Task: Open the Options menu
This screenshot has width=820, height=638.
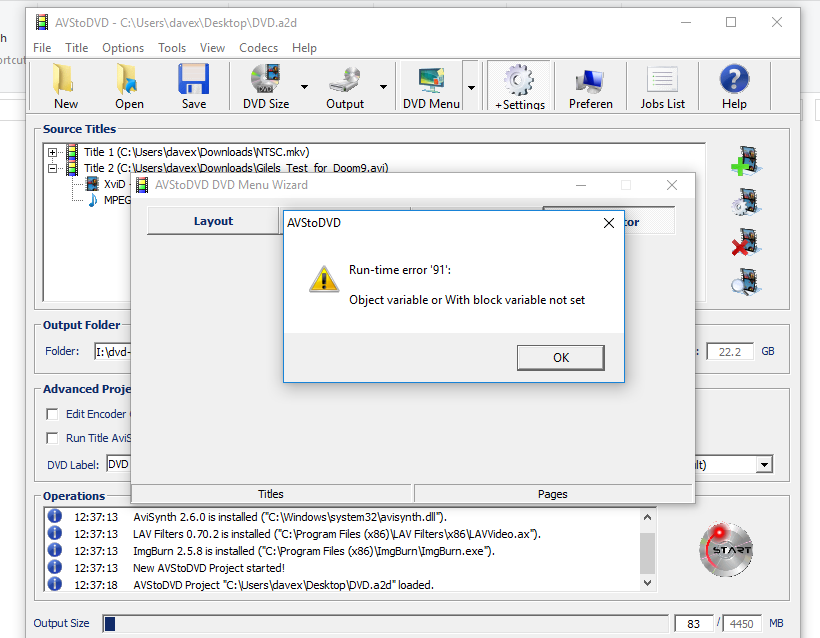Action: pos(123,48)
